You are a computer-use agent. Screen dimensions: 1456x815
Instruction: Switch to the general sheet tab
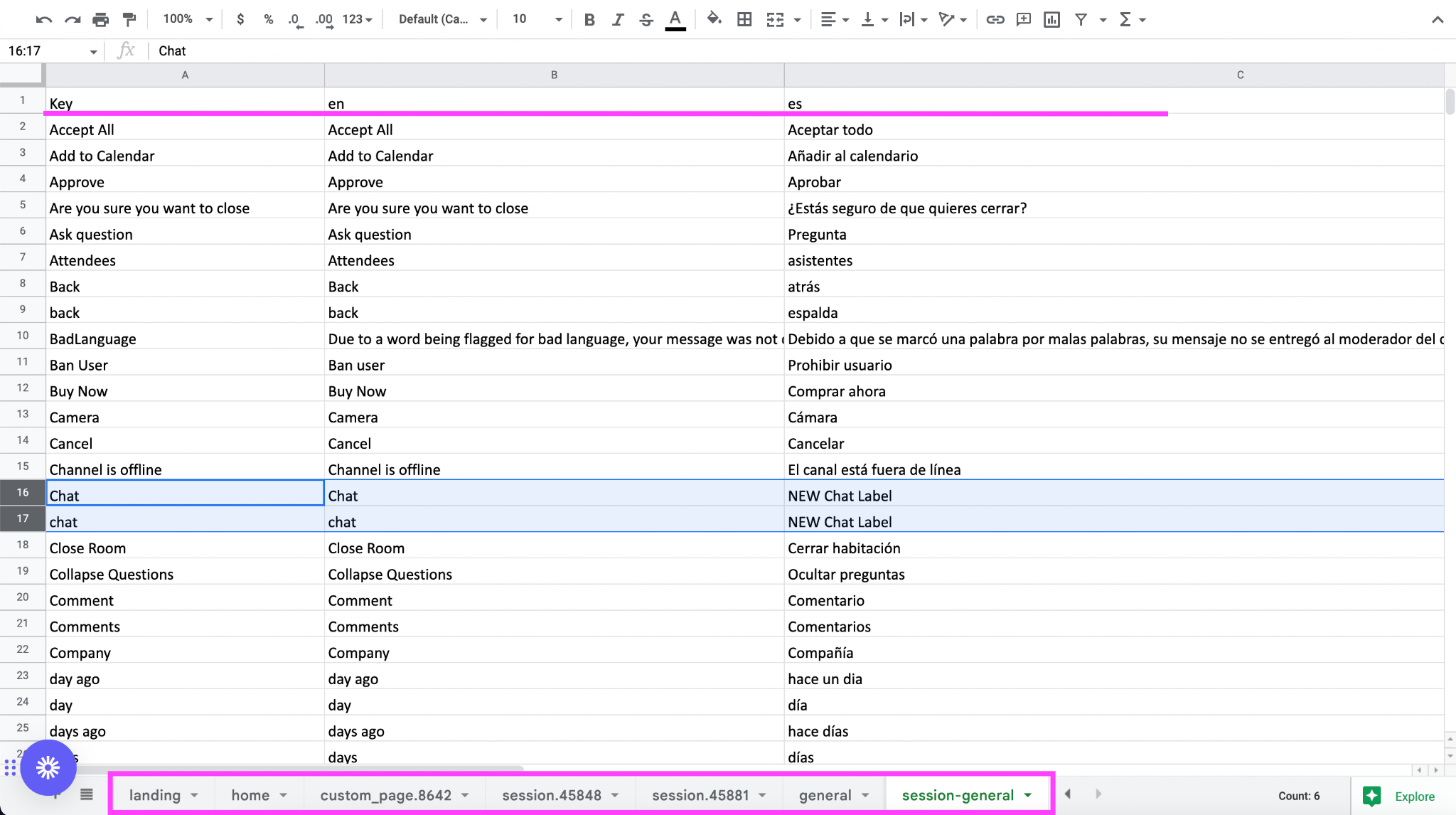833,795
